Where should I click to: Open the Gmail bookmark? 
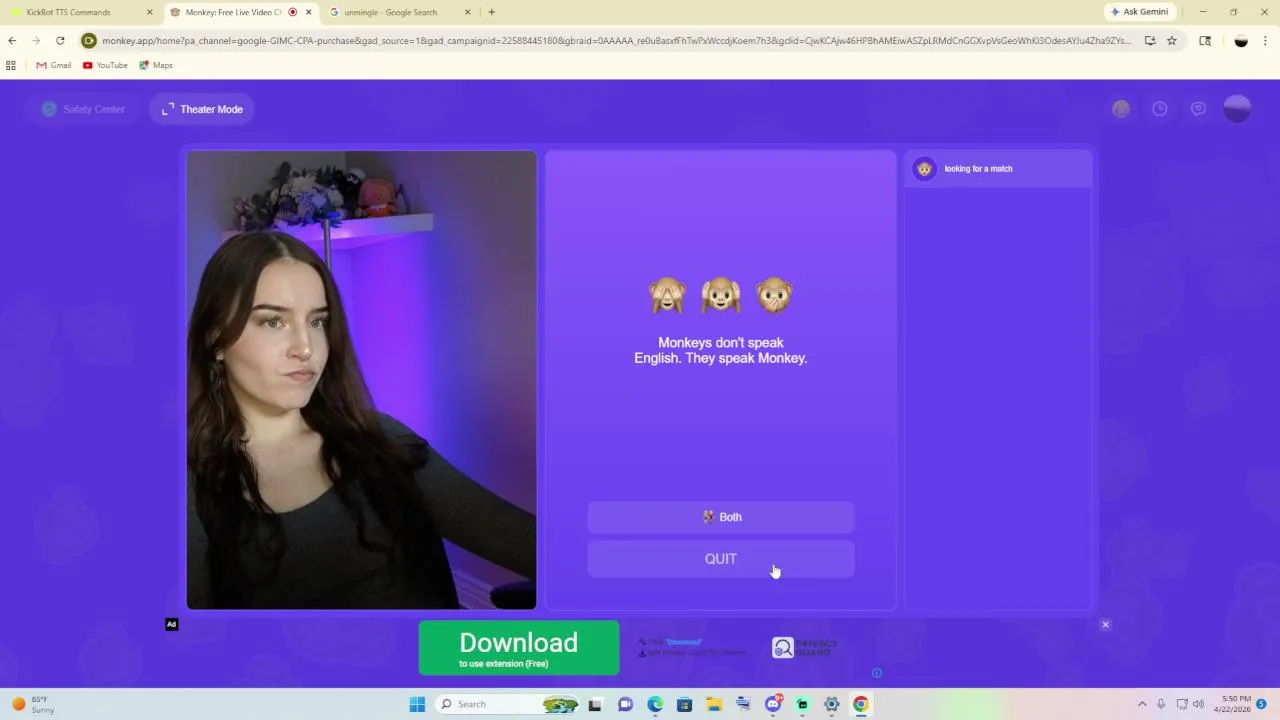click(54, 65)
